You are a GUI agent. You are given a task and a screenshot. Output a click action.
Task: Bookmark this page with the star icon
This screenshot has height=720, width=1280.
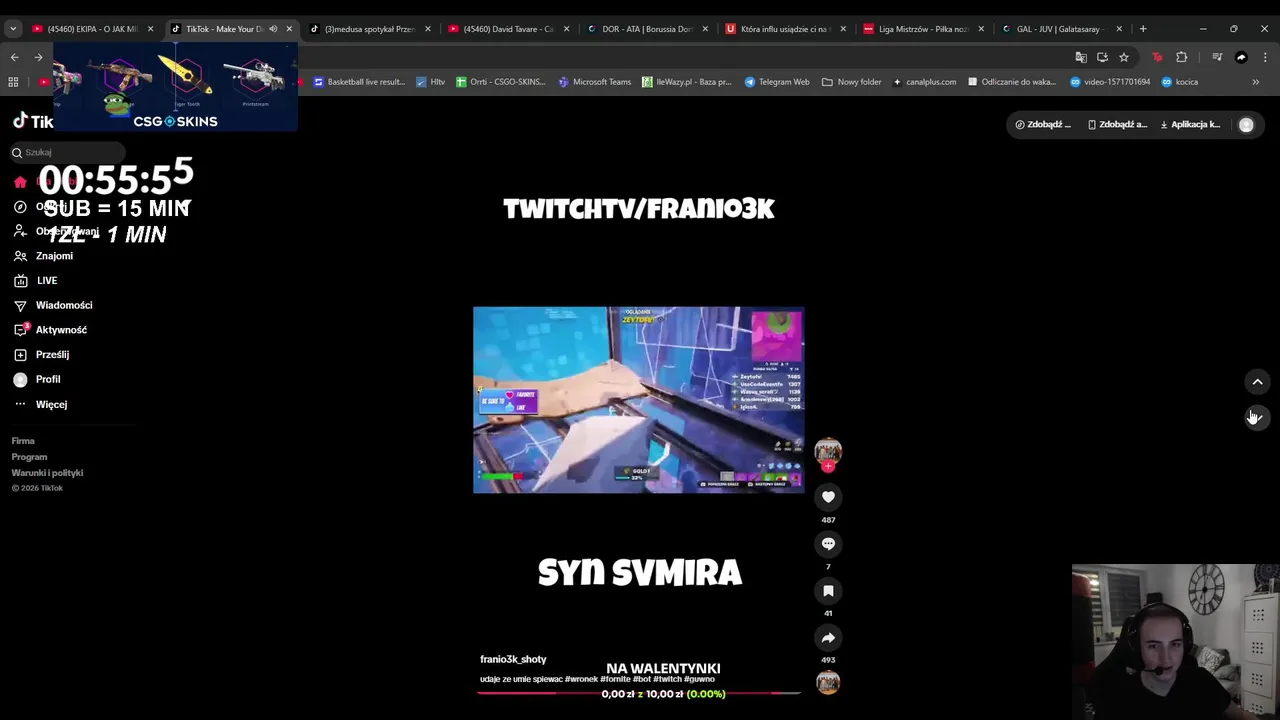point(1124,57)
